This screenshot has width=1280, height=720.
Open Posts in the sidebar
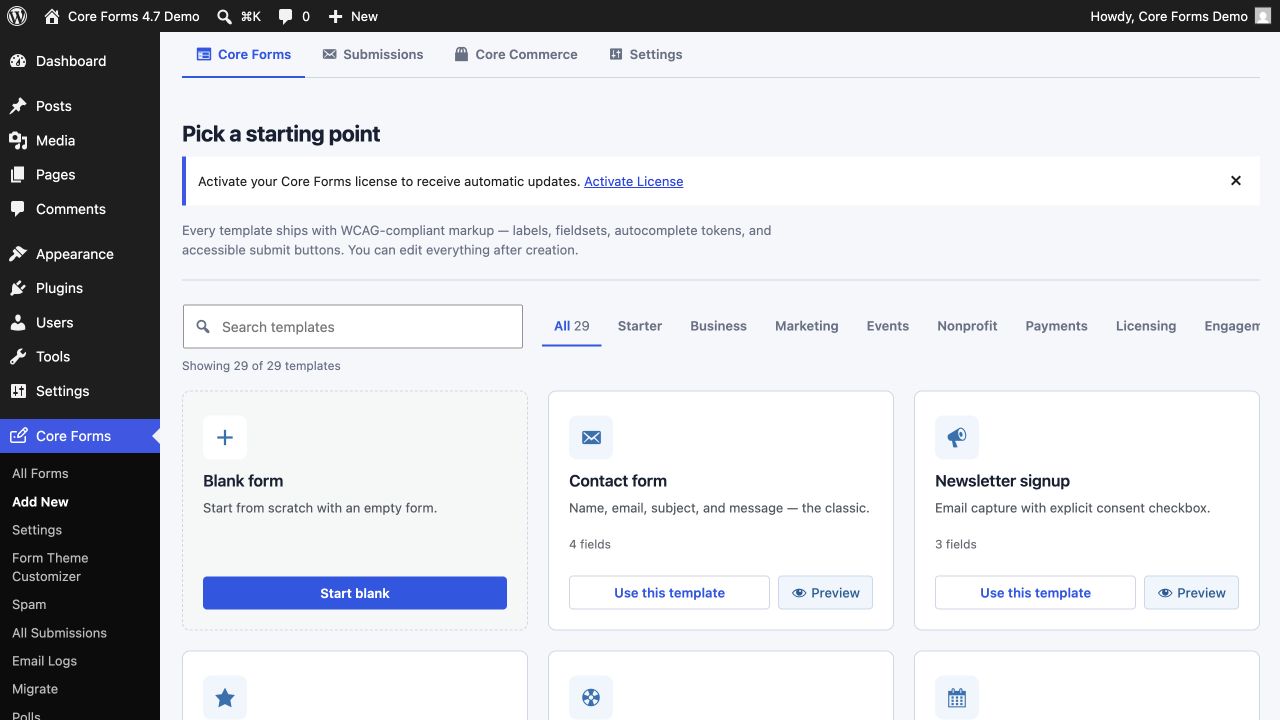(80, 106)
